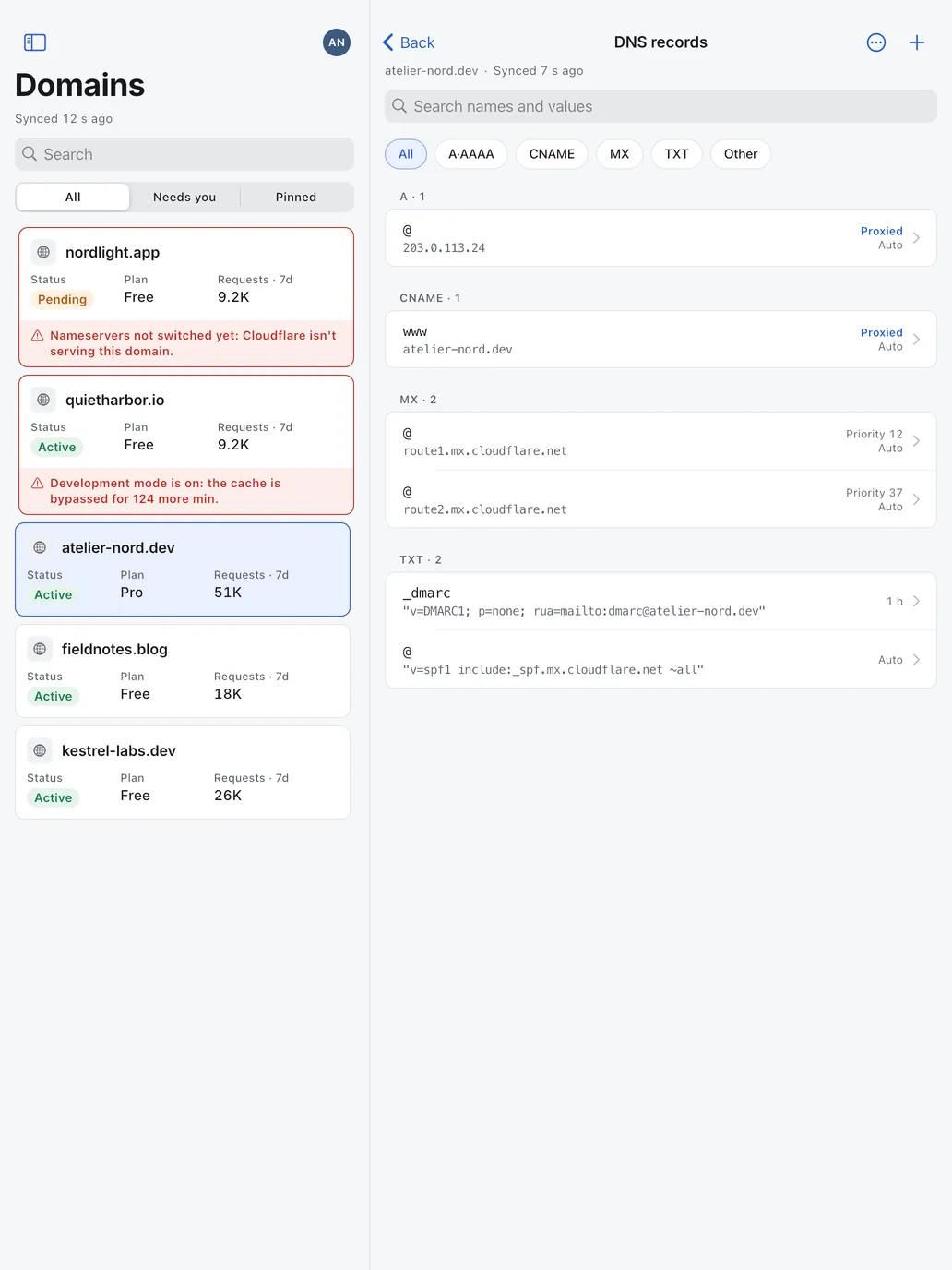Click the Pro plan value
Screen dimensions: 952x1270
132,593
